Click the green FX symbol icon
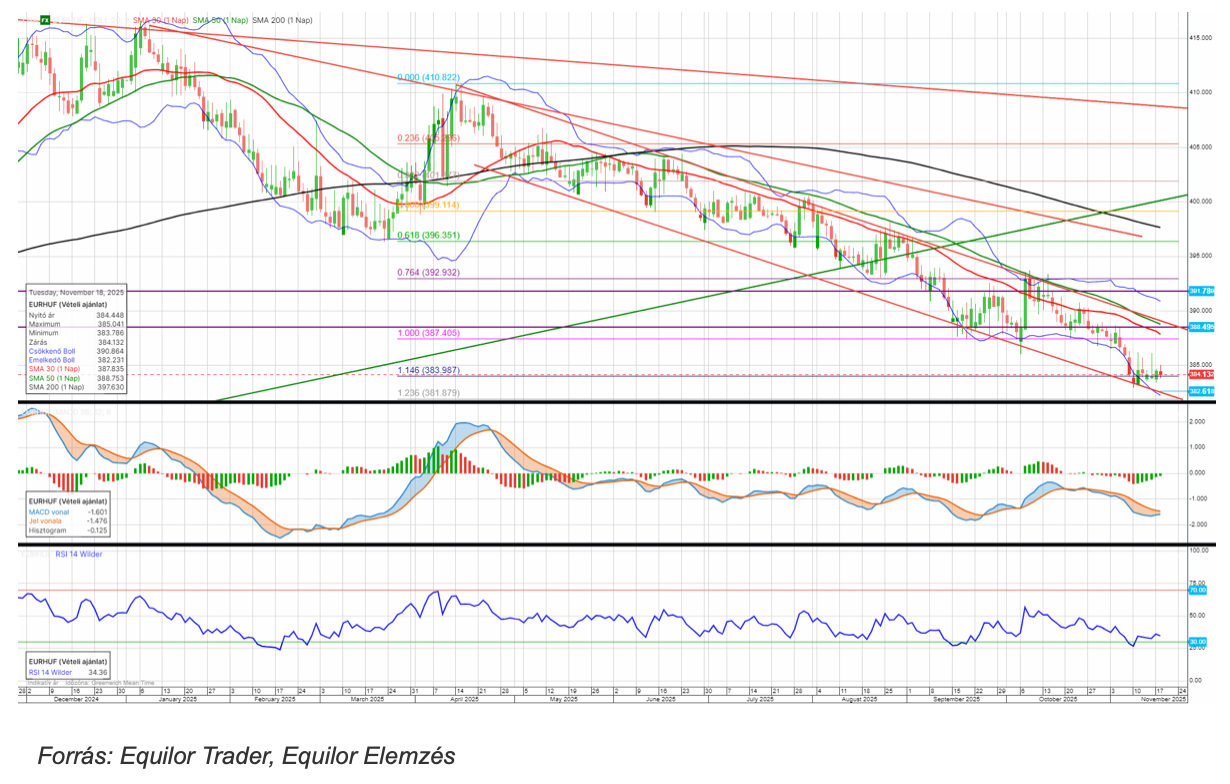The width and height of the screenshot is (1230, 784). [x=43, y=20]
